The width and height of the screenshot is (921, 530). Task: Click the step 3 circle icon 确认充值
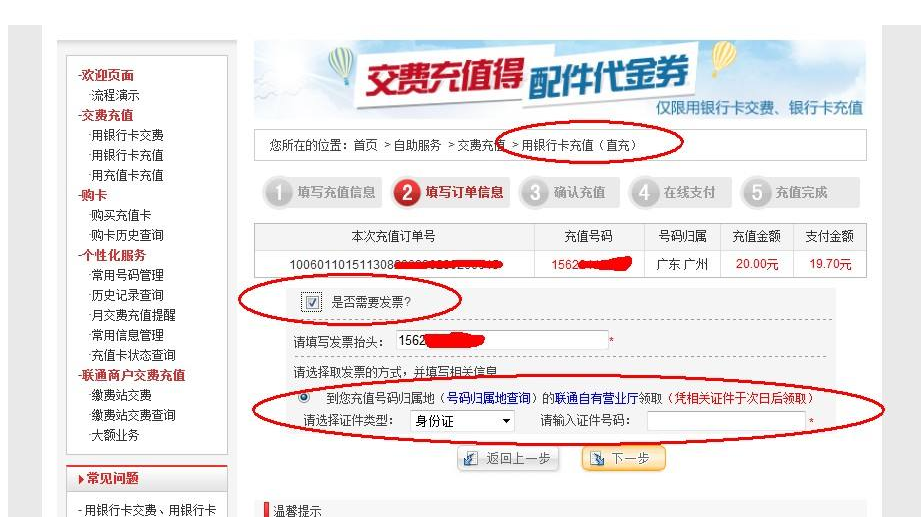tap(535, 192)
